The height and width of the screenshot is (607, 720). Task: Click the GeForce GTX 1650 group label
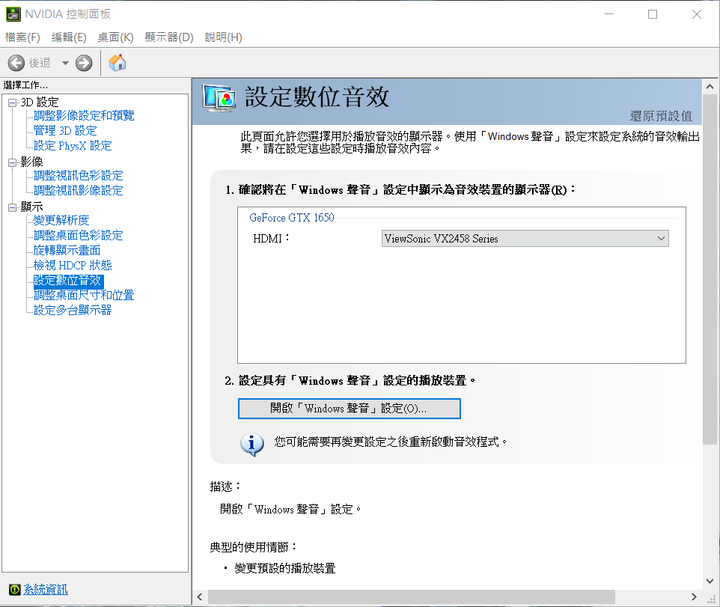pos(292,218)
